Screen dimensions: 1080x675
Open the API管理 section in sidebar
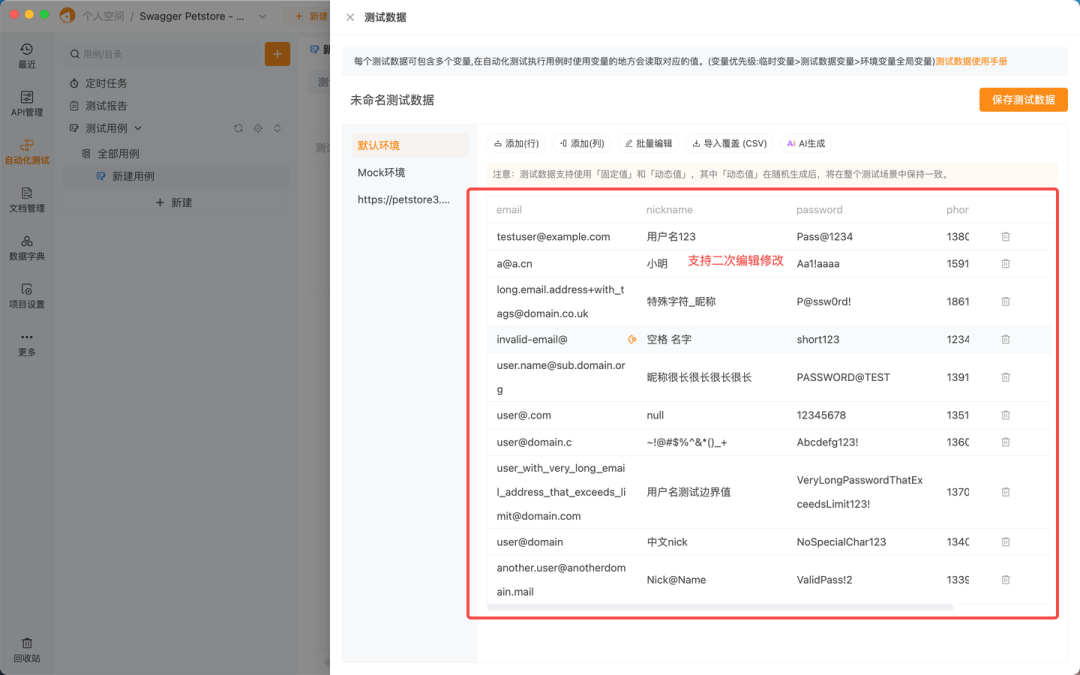pos(26,103)
